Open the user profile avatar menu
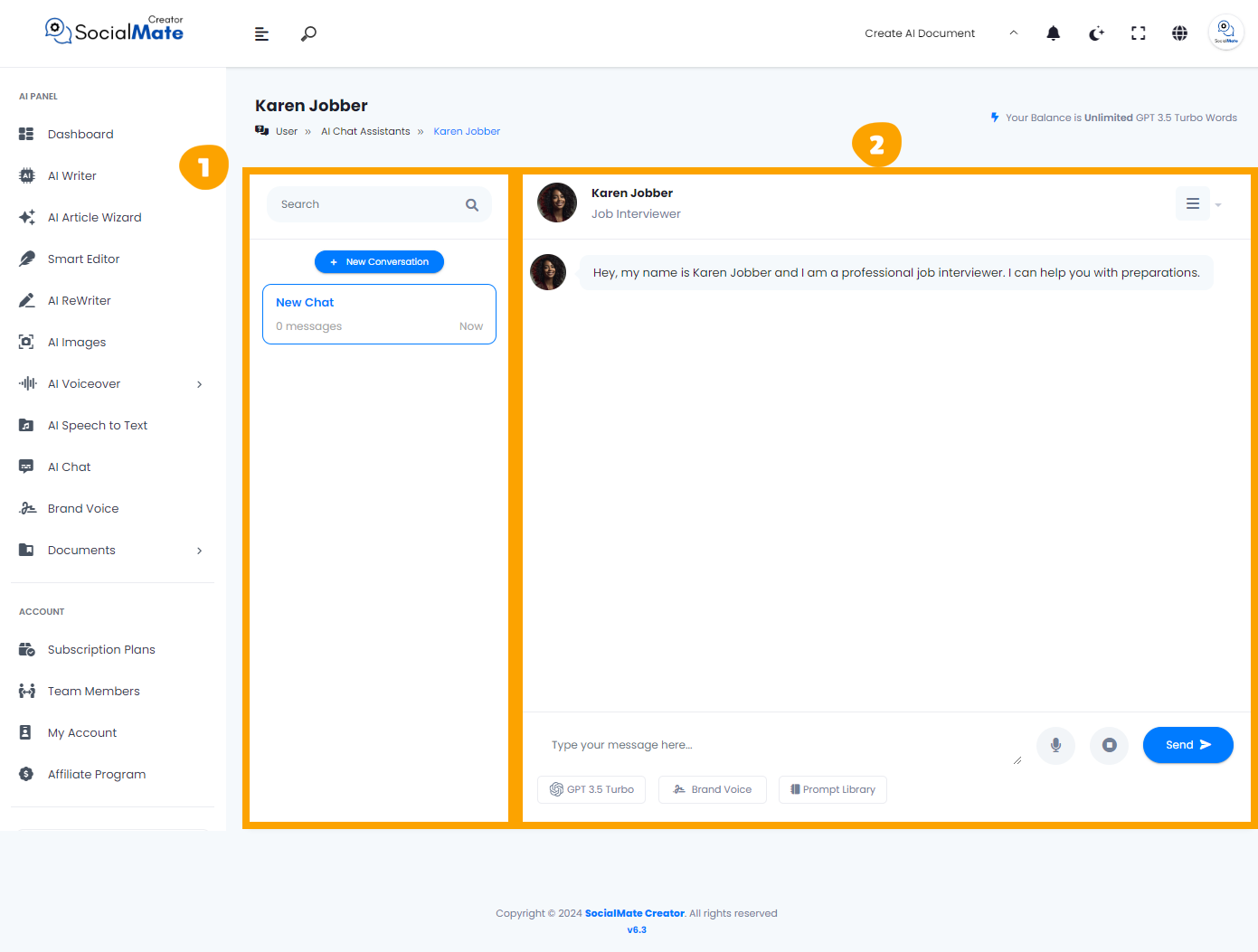The height and width of the screenshot is (952, 1258). pyautogui.click(x=1226, y=33)
